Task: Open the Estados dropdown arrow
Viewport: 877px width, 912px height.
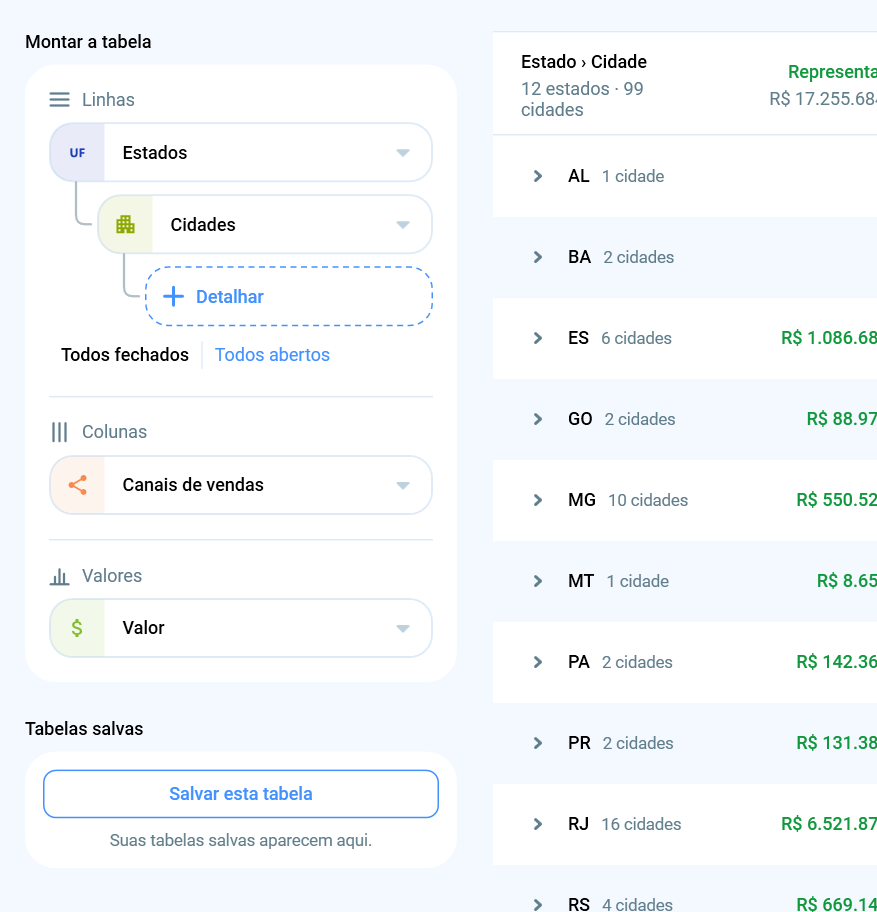Action: coord(403,153)
